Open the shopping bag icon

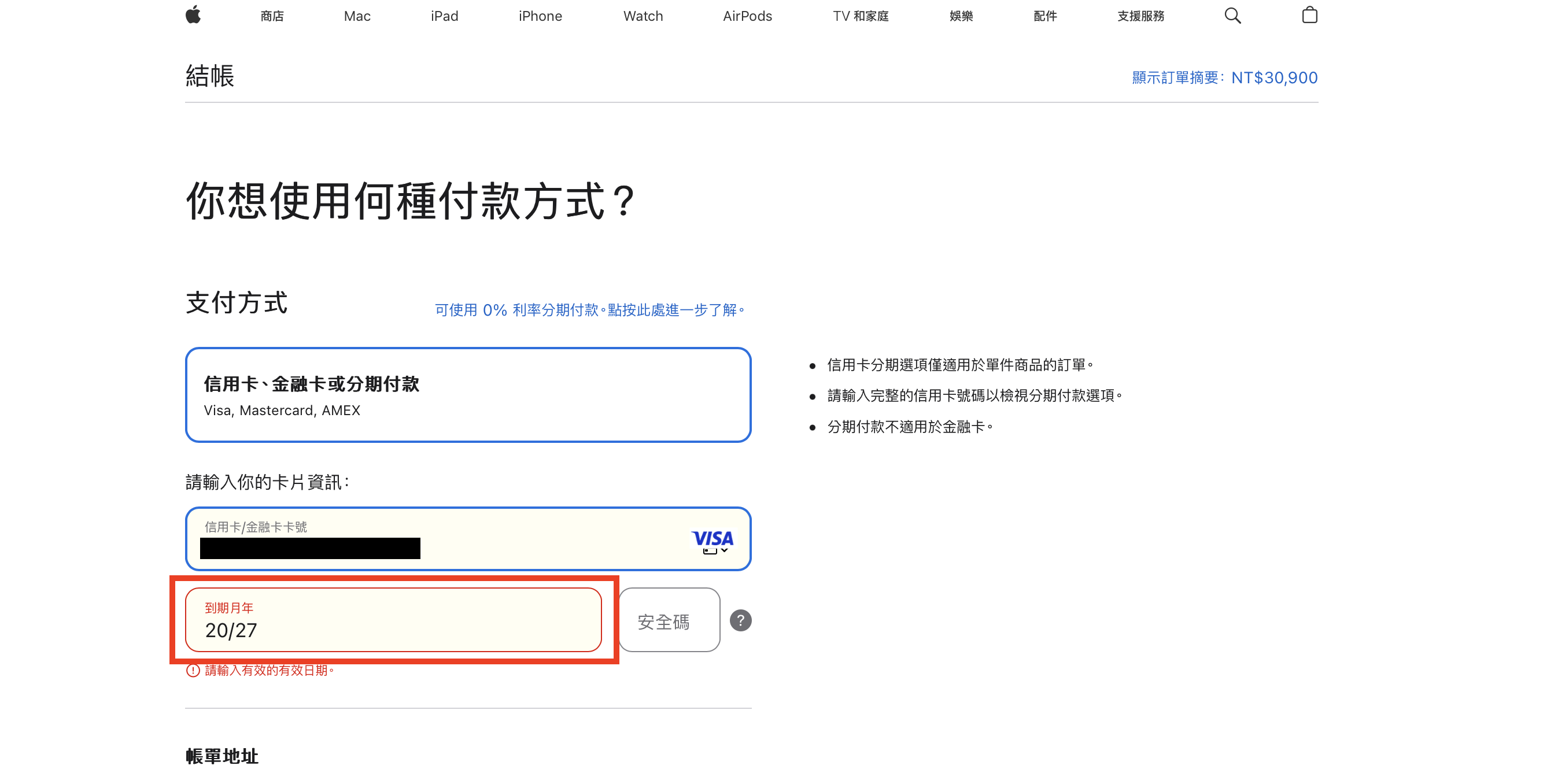(x=1309, y=15)
